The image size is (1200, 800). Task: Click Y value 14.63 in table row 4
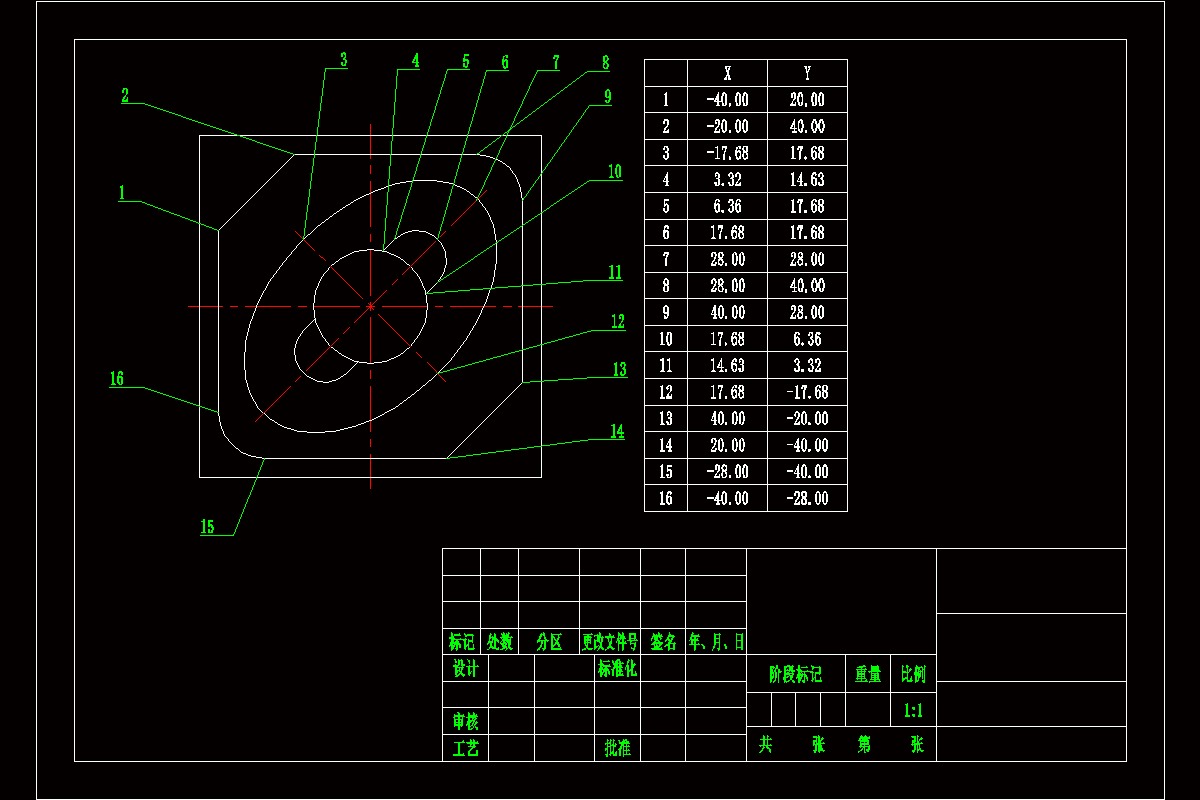click(807, 180)
